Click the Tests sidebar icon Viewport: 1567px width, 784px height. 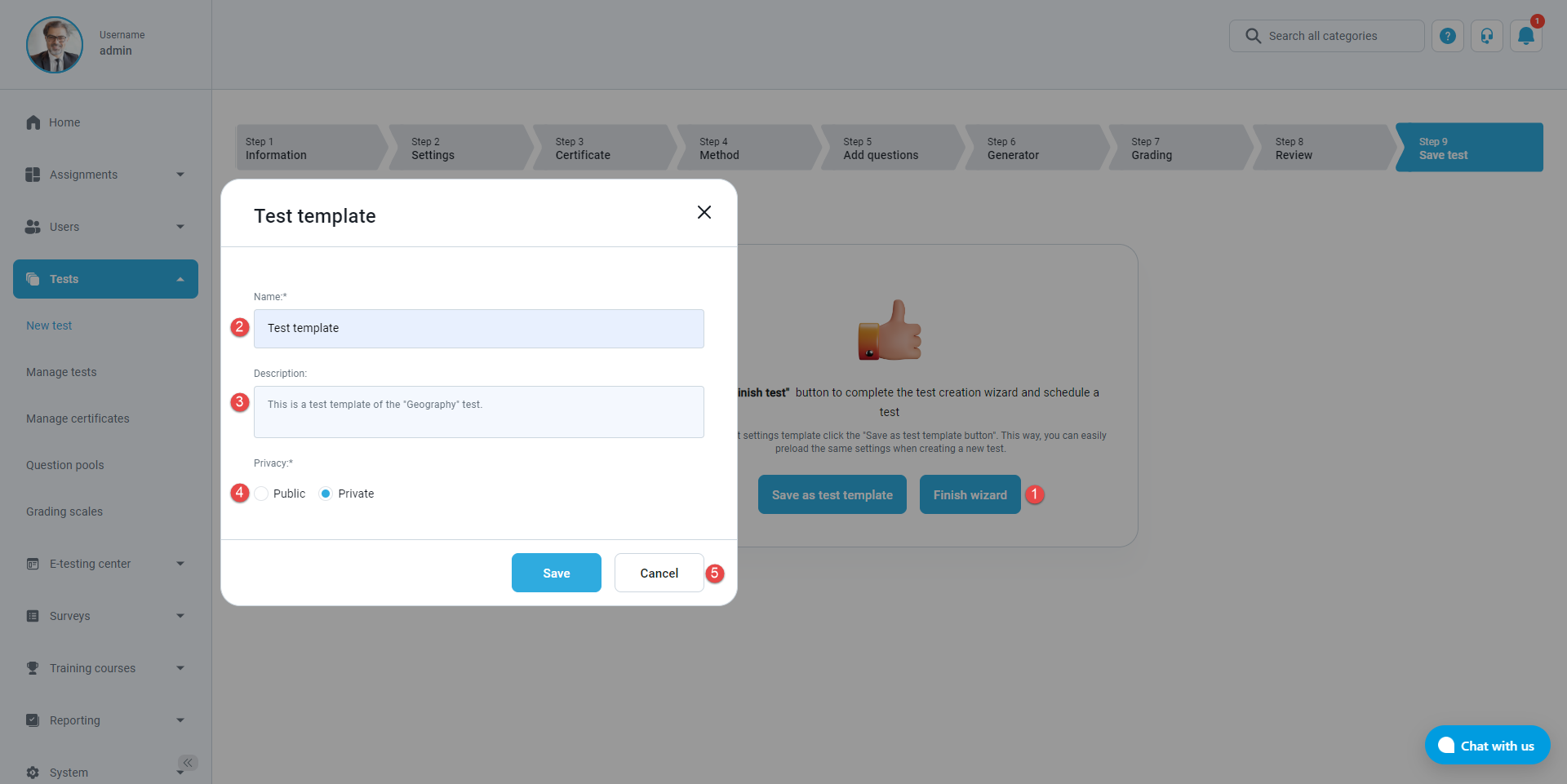[x=33, y=279]
